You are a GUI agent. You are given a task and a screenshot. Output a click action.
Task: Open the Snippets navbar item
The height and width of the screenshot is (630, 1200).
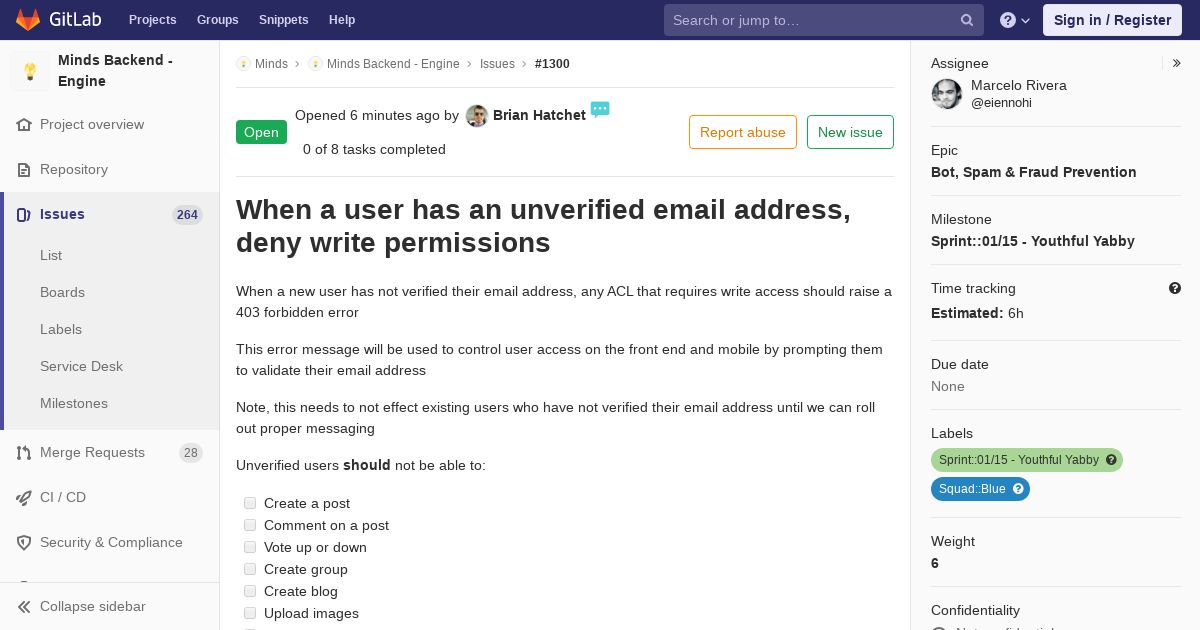(283, 20)
